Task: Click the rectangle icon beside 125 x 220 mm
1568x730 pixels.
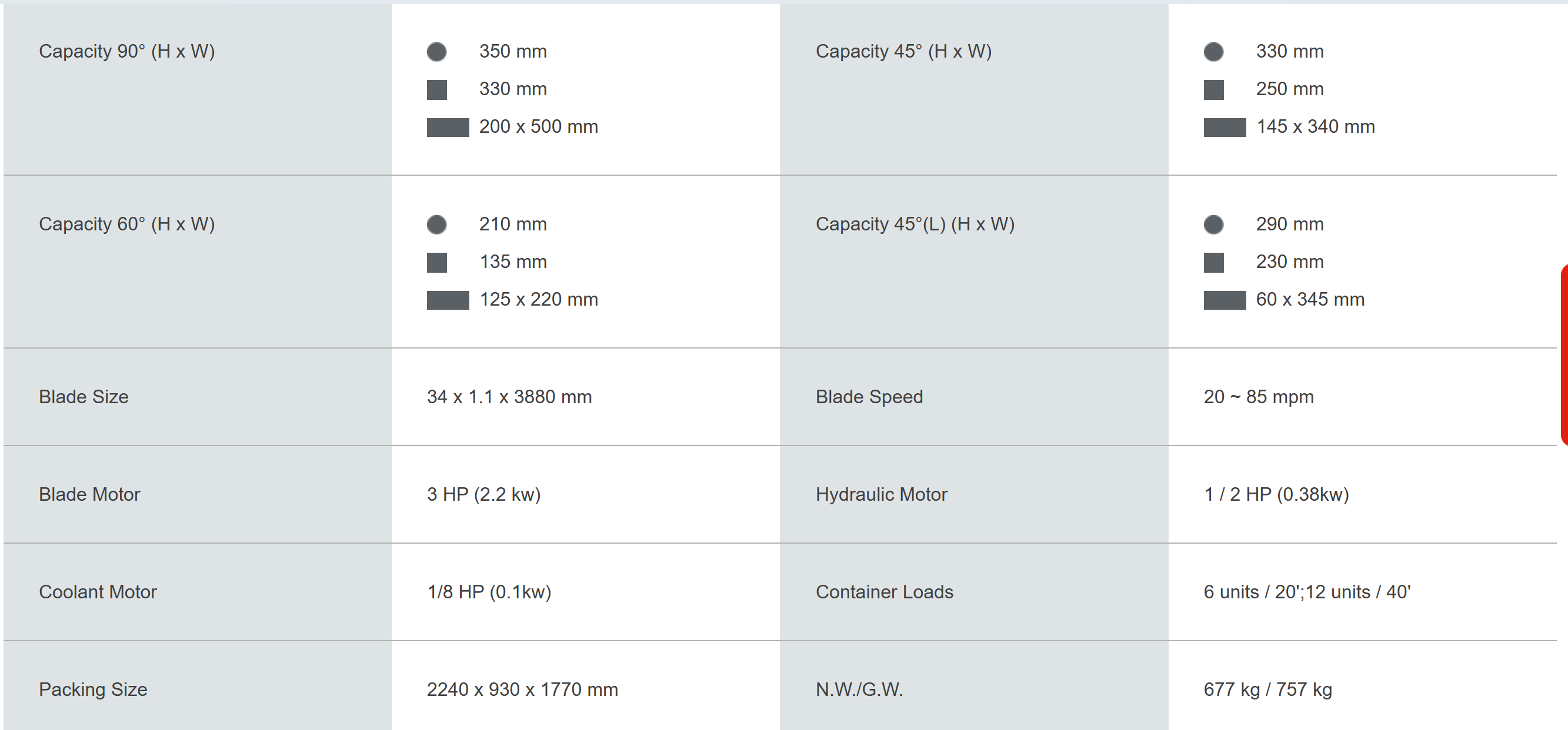Action: pyautogui.click(x=448, y=300)
